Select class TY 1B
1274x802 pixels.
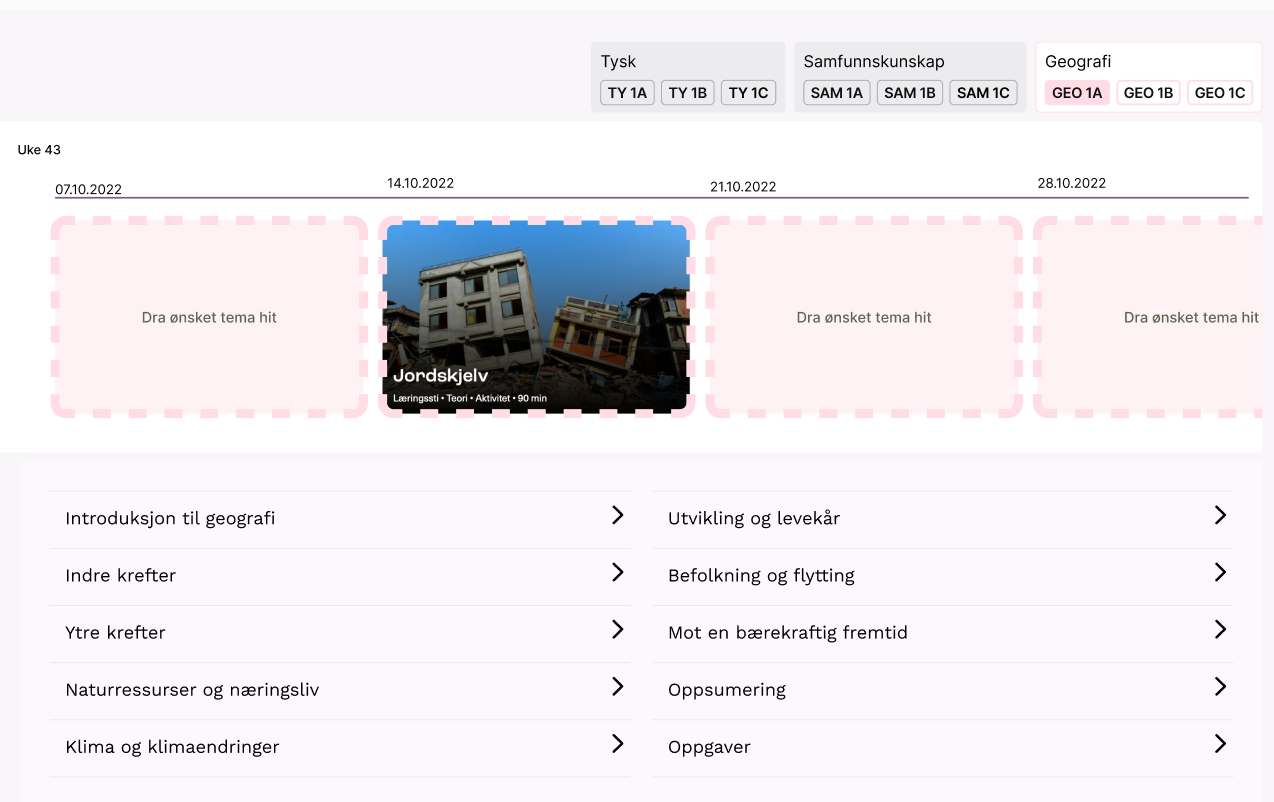pos(688,93)
